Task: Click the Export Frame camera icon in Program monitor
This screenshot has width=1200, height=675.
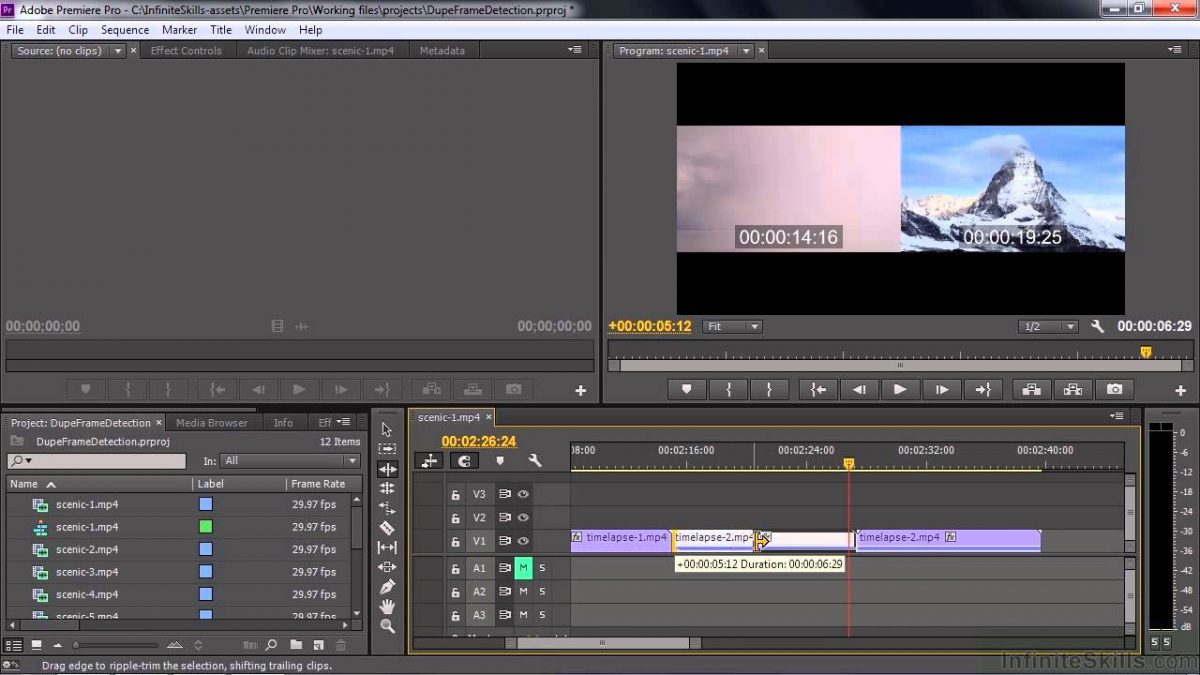Action: pos(1114,390)
